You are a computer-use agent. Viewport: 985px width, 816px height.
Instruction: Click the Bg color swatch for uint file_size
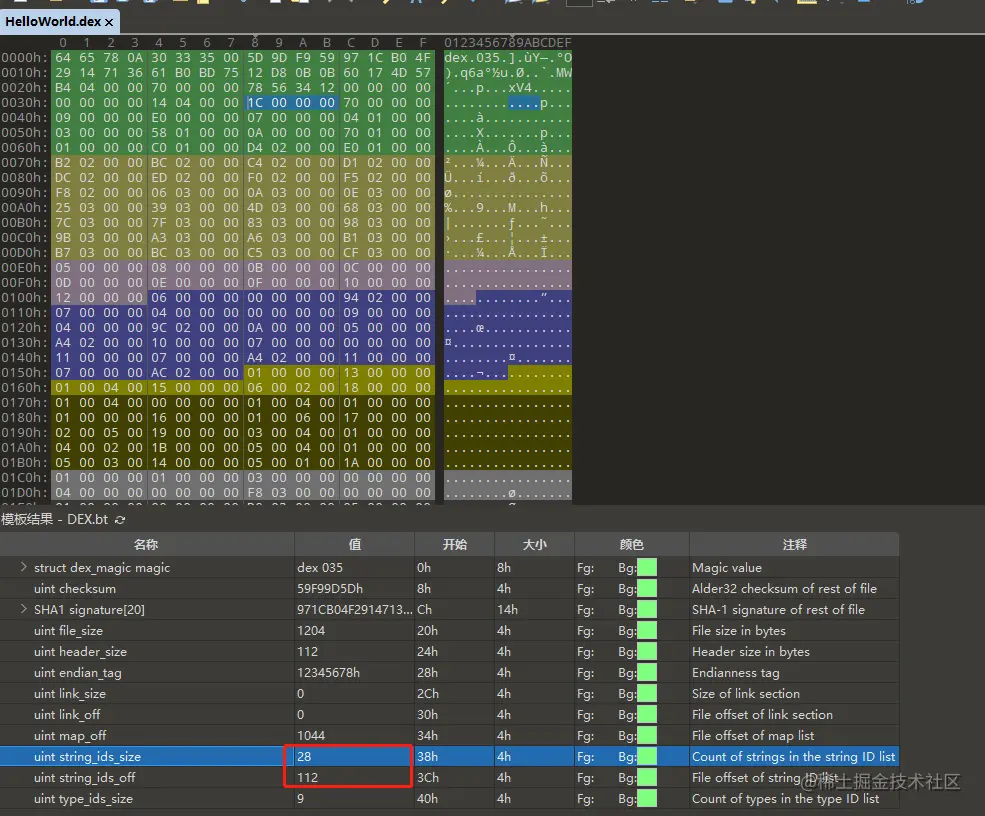pyautogui.click(x=647, y=631)
